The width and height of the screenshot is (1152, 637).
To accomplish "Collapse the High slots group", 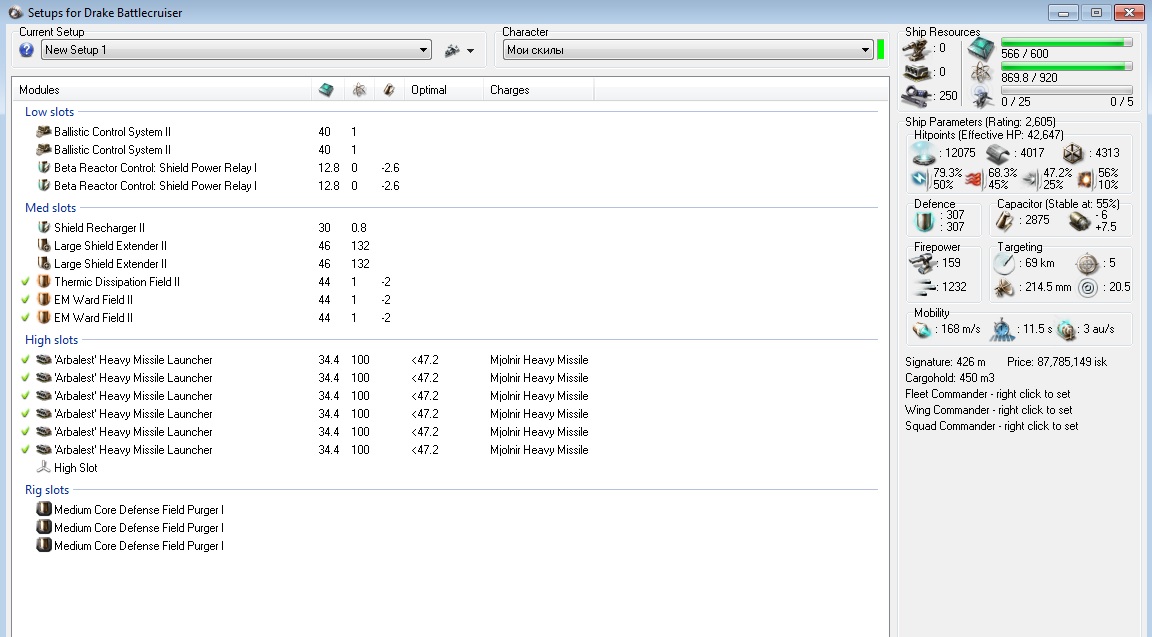I will 51,340.
